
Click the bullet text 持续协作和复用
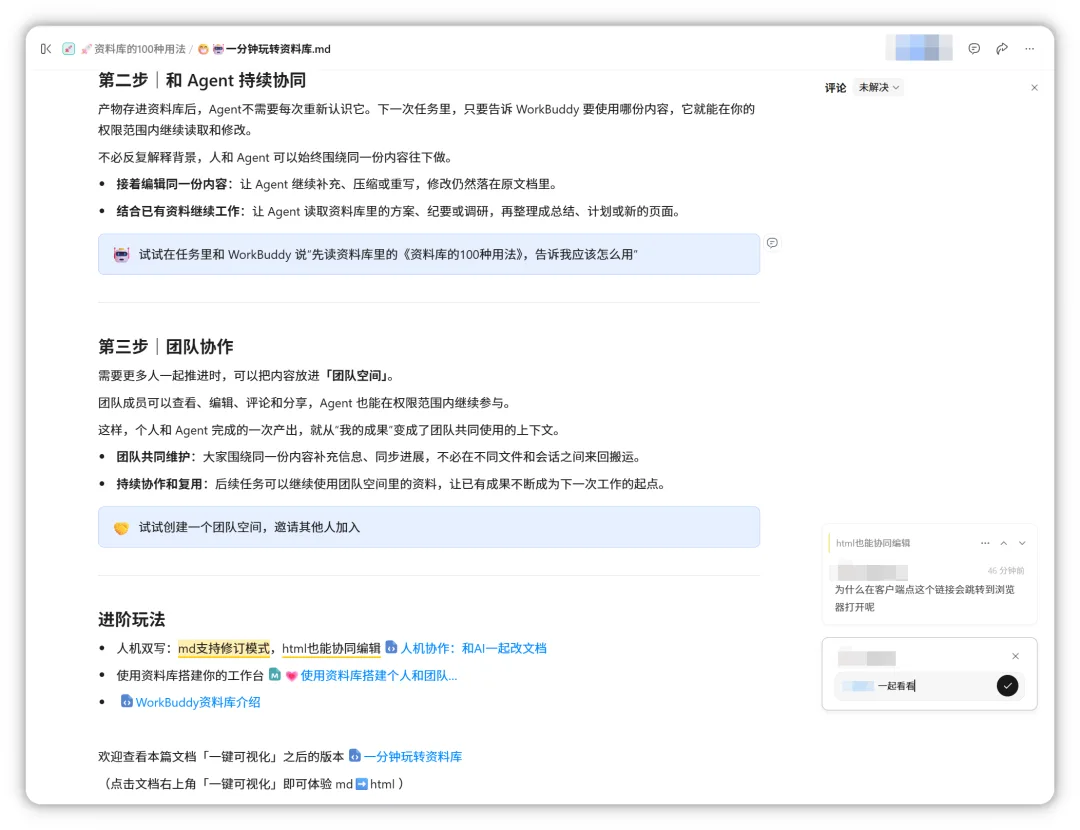(159, 484)
